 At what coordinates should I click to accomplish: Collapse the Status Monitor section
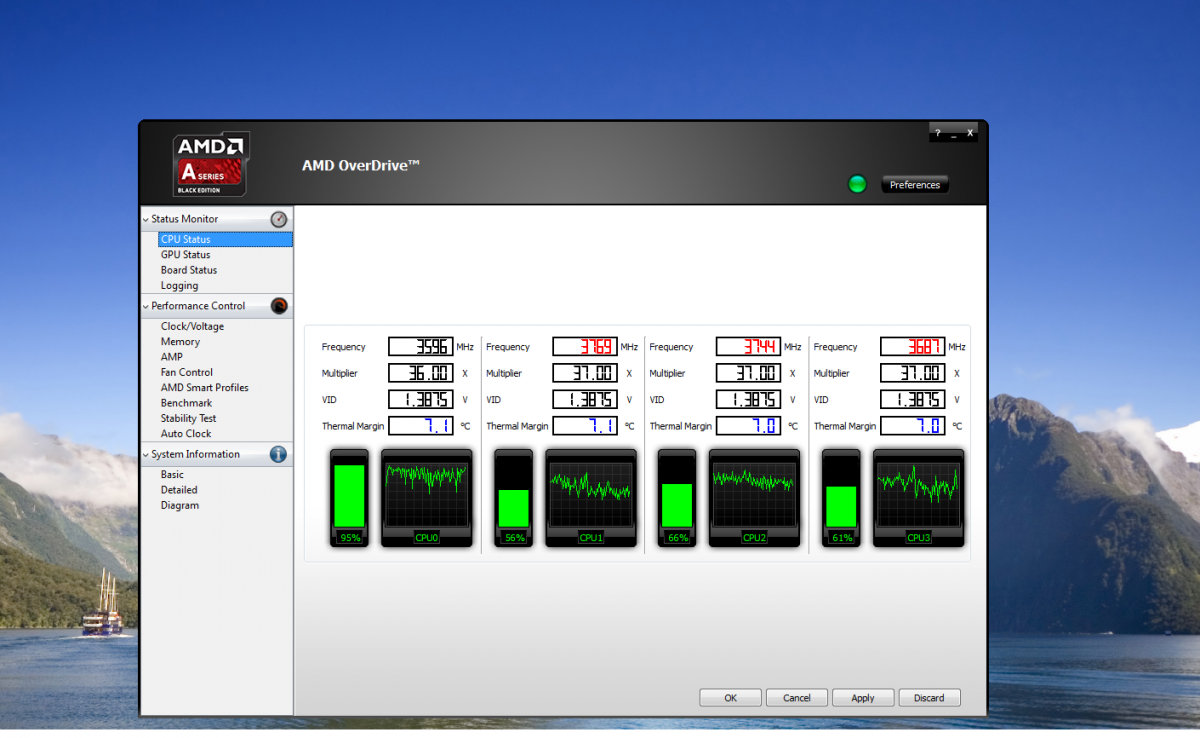145,219
